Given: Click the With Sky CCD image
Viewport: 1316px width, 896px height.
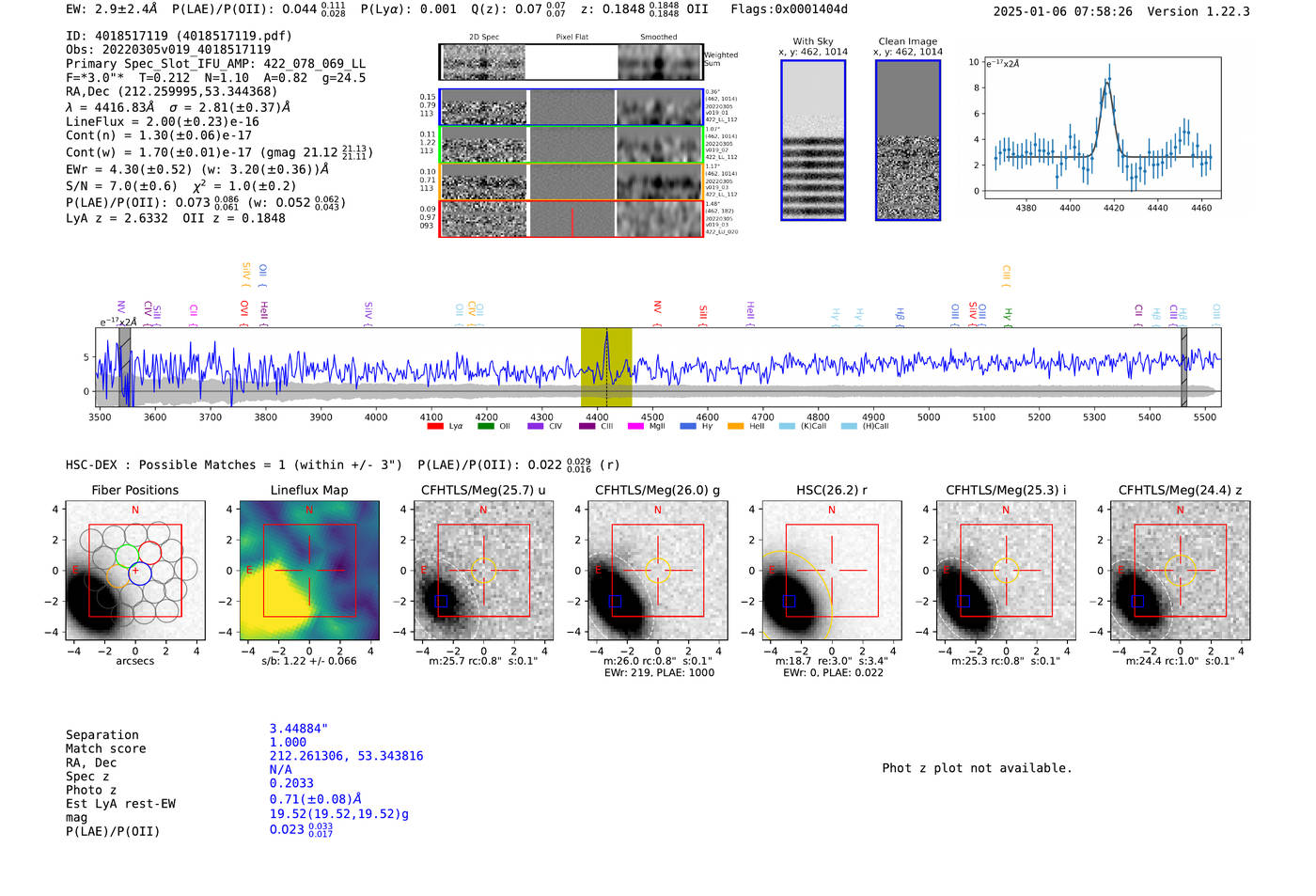Looking at the screenshot, I should [813, 140].
